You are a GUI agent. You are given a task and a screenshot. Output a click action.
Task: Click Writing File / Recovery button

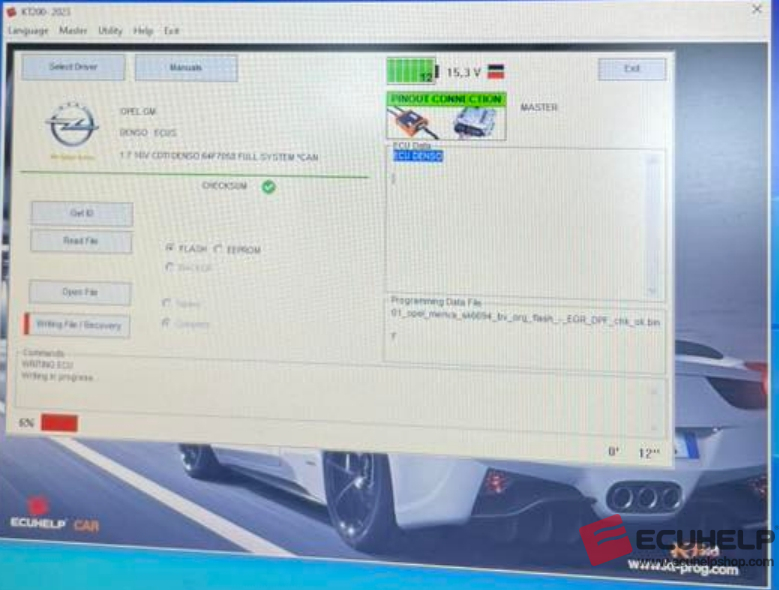pyautogui.click(x=77, y=325)
